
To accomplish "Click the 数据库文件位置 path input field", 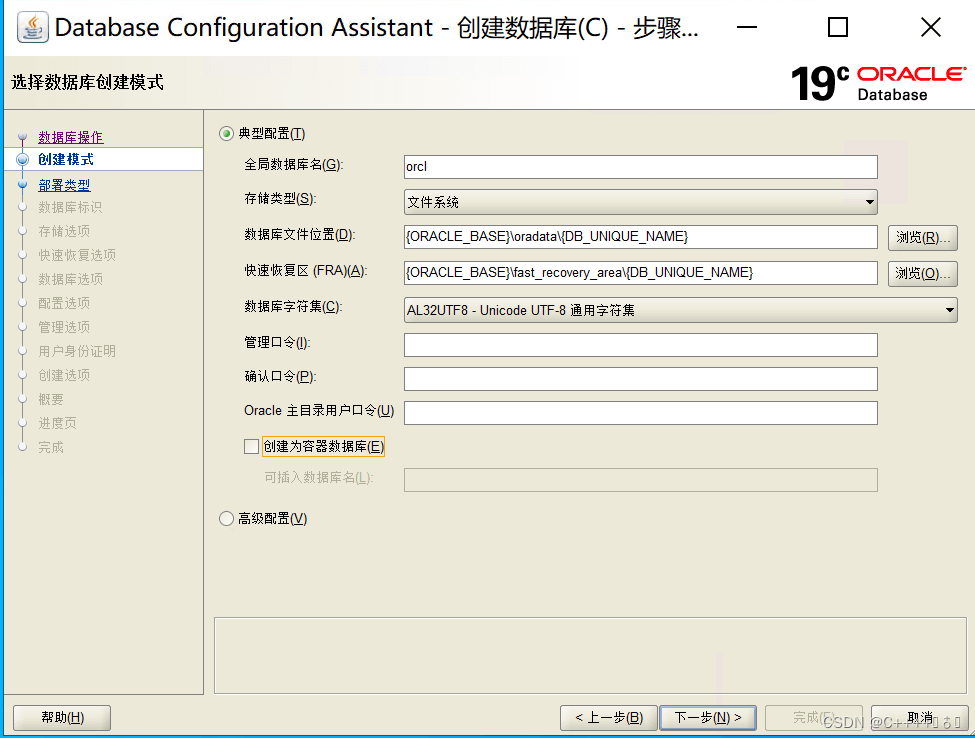I will coord(640,237).
